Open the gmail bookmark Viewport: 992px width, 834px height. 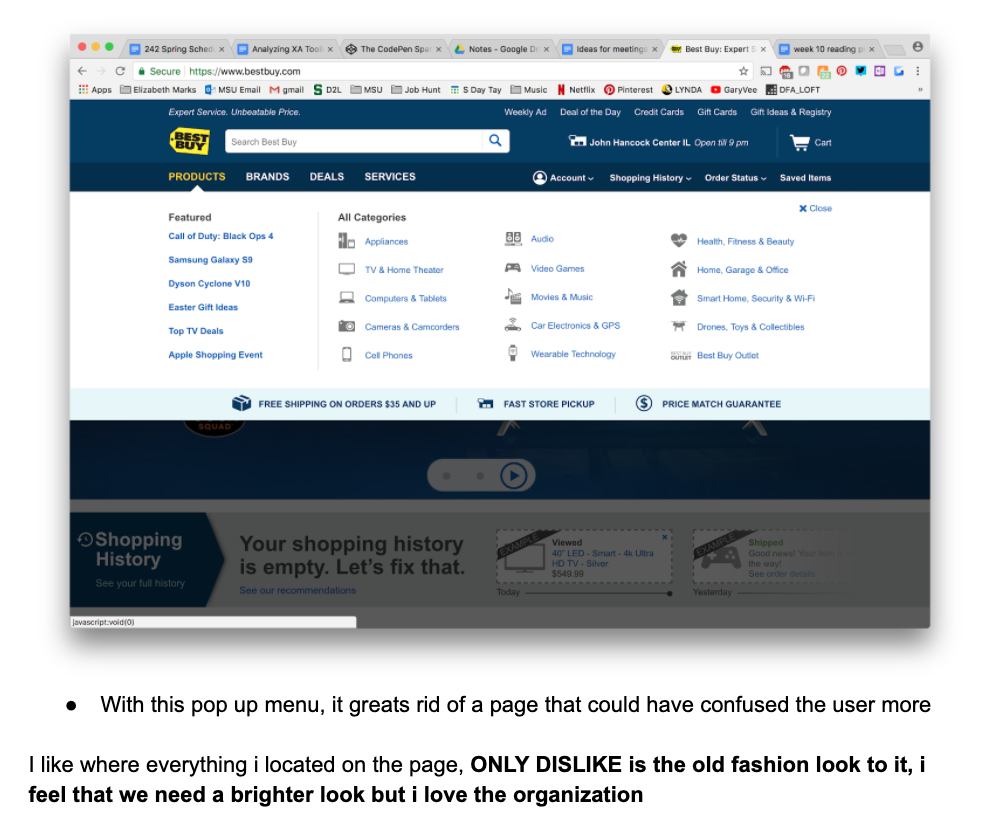coord(287,90)
